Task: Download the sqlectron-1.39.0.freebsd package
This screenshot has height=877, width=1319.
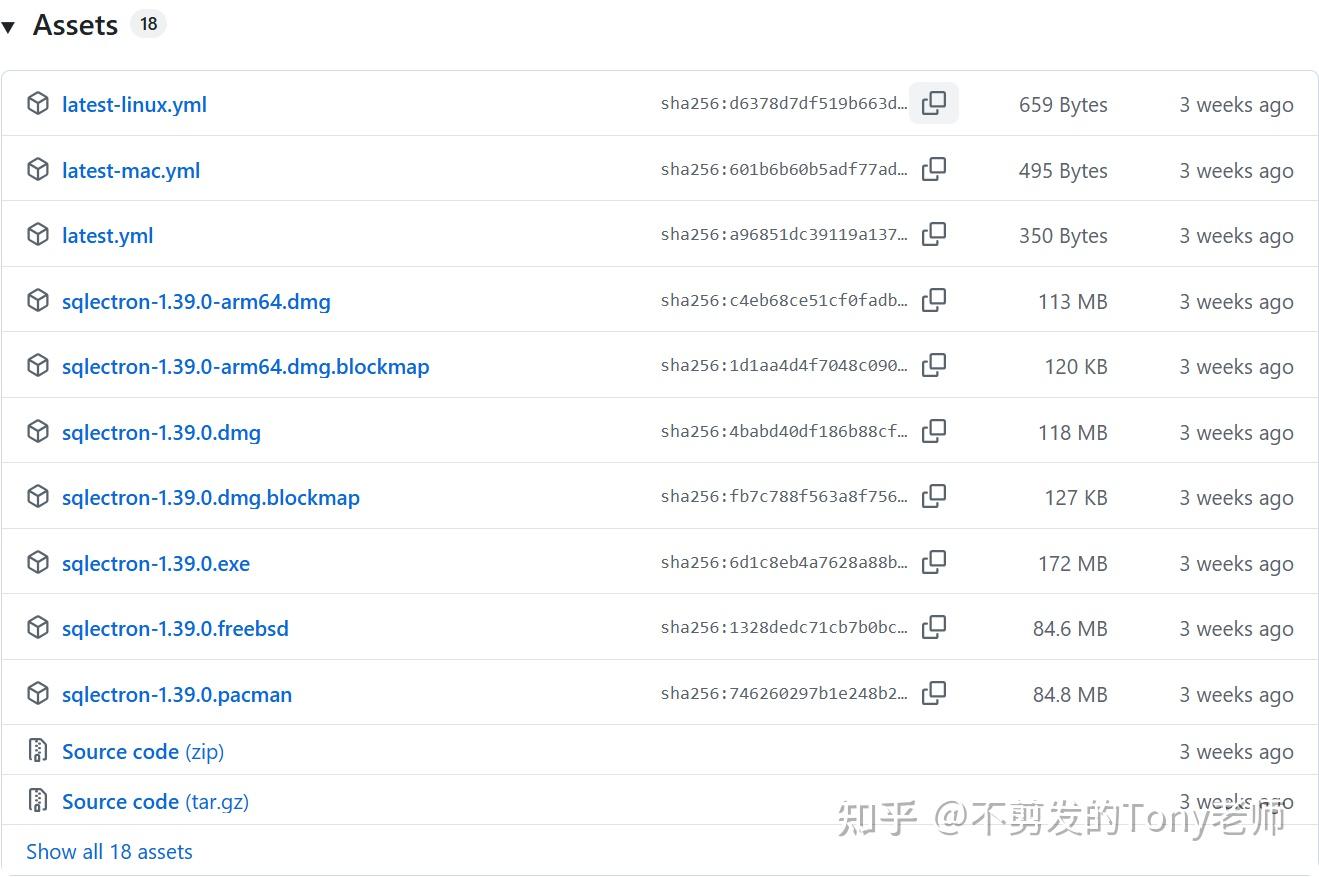Action: 175,629
